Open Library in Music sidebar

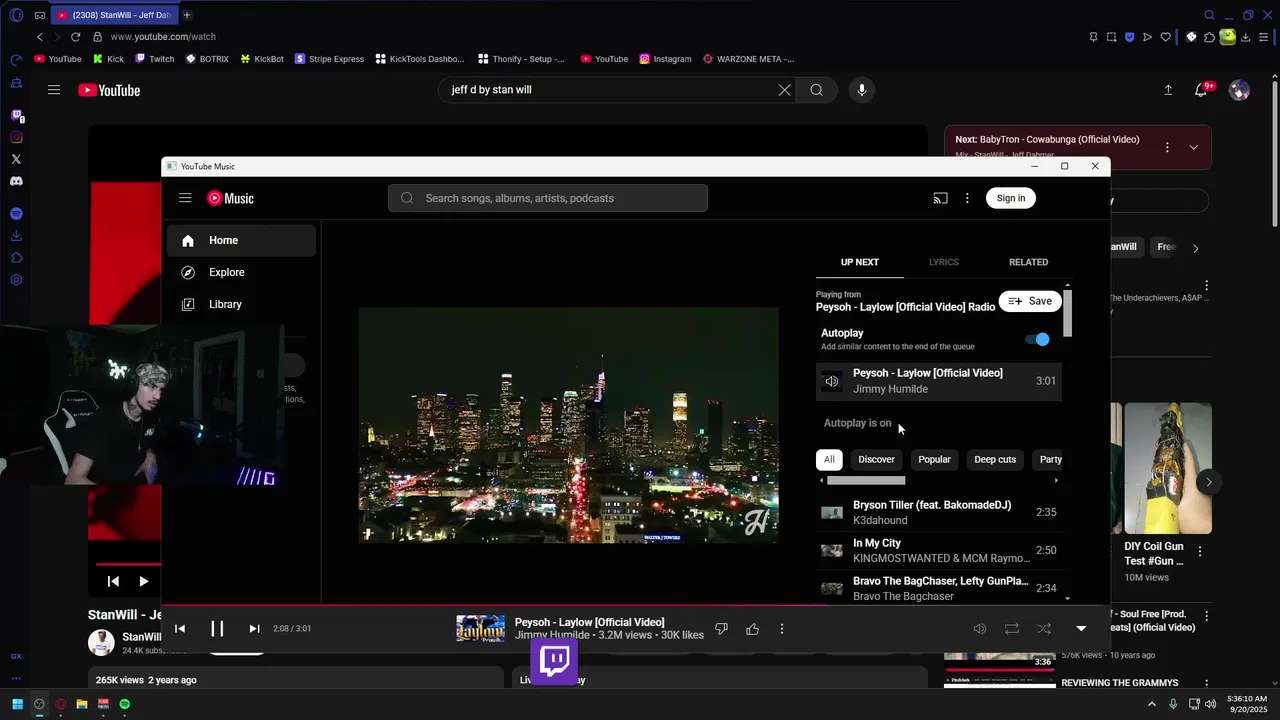(241, 304)
